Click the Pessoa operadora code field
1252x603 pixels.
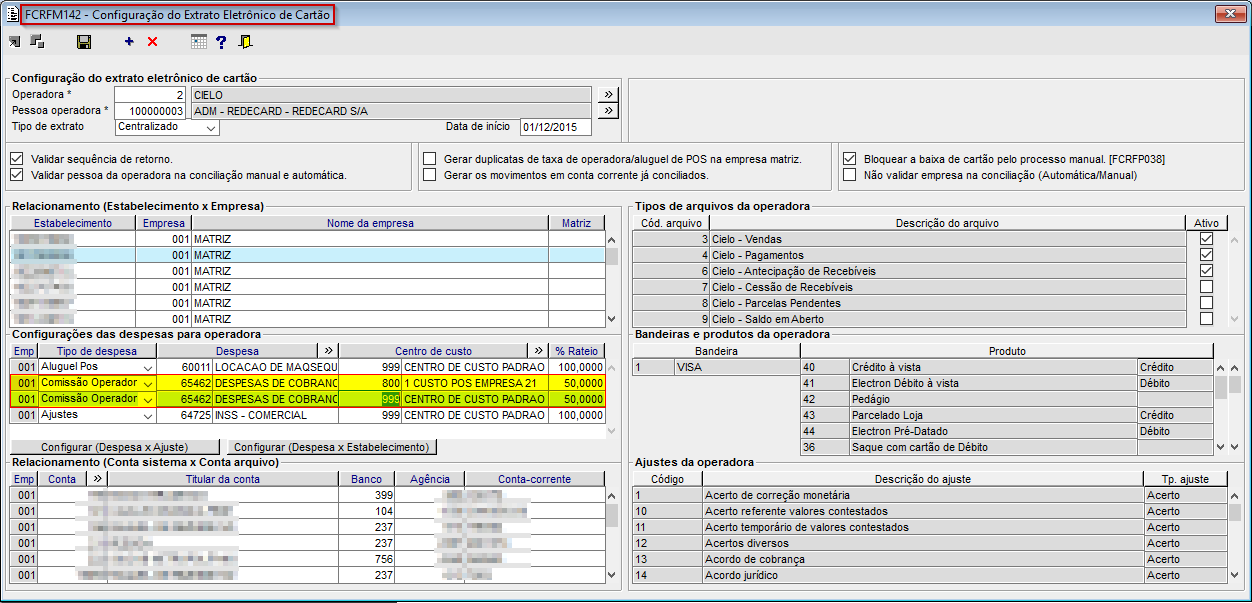[x=150, y=111]
